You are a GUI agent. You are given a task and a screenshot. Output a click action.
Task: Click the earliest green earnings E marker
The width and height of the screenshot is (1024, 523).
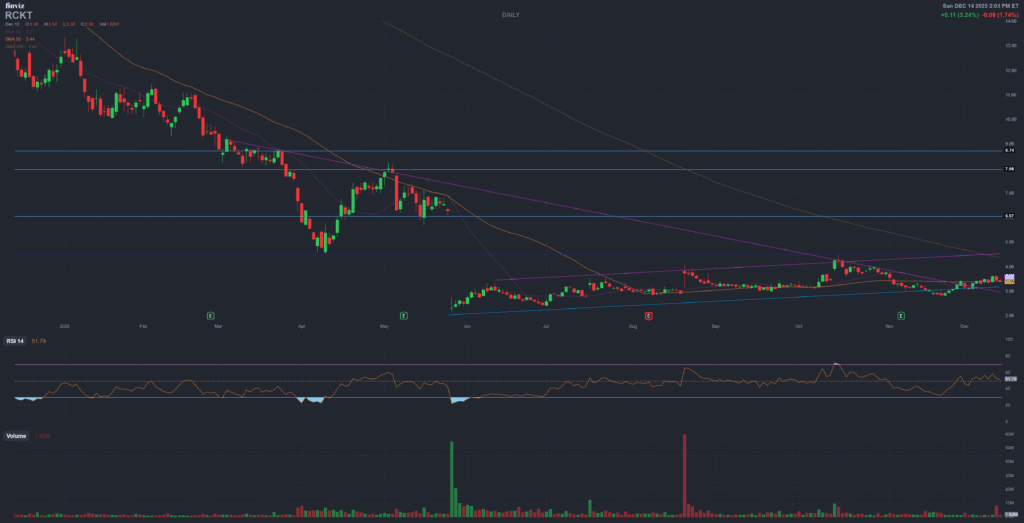(211, 315)
